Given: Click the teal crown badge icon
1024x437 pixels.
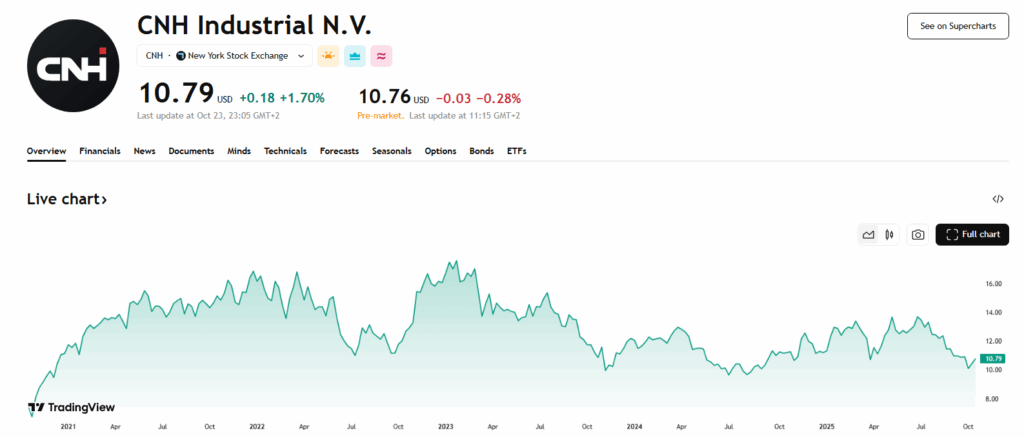Looking at the screenshot, I should (x=354, y=56).
